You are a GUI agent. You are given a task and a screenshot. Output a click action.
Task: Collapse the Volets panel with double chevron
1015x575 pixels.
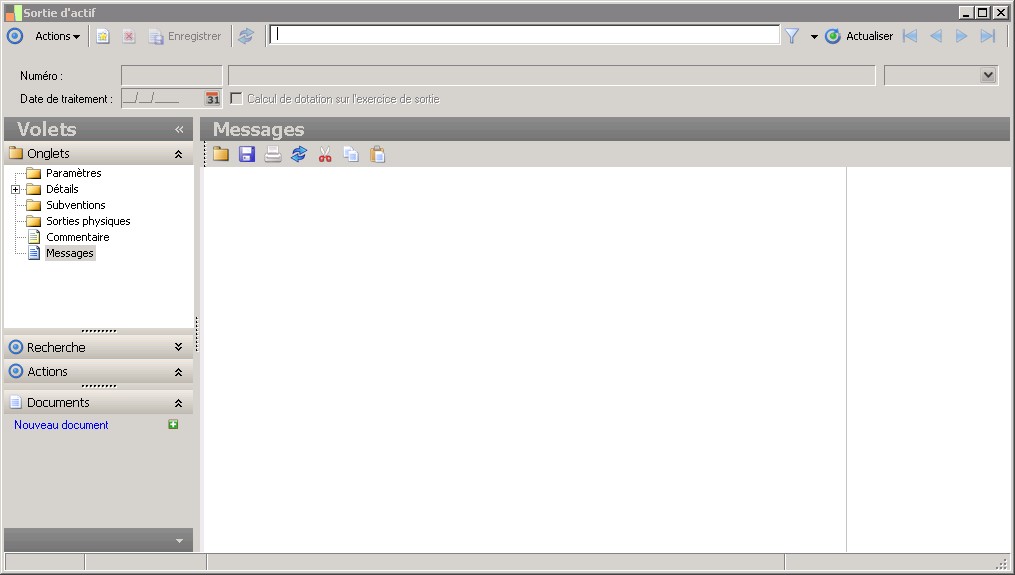(x=179, y=130)
